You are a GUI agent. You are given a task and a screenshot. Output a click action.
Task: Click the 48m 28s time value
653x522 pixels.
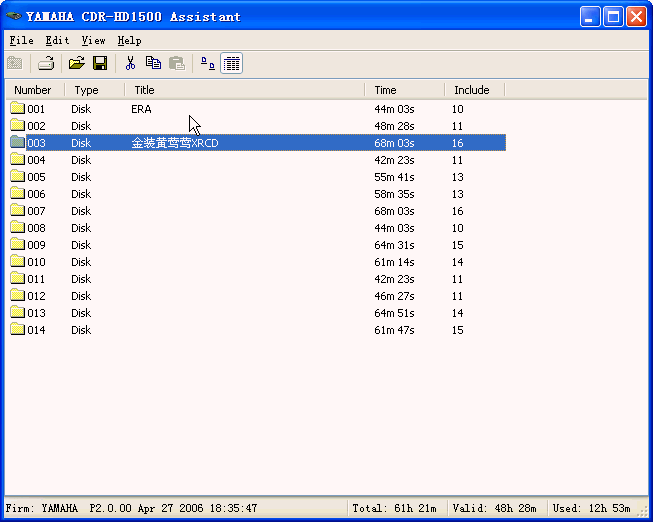[x=394, y=126]
